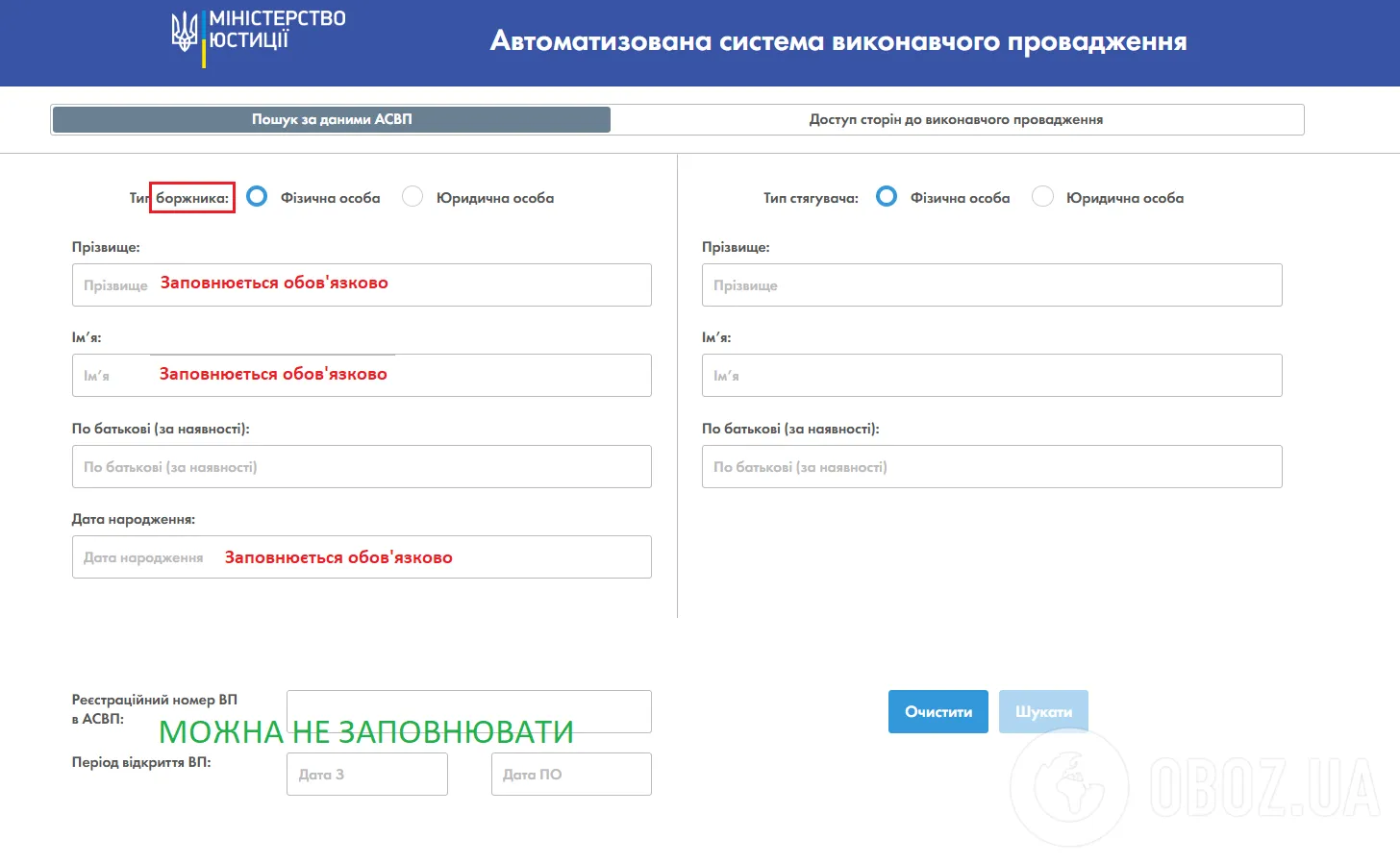
Task: Click the collector Прізвище input field
Action: click(x=991, y=284)
